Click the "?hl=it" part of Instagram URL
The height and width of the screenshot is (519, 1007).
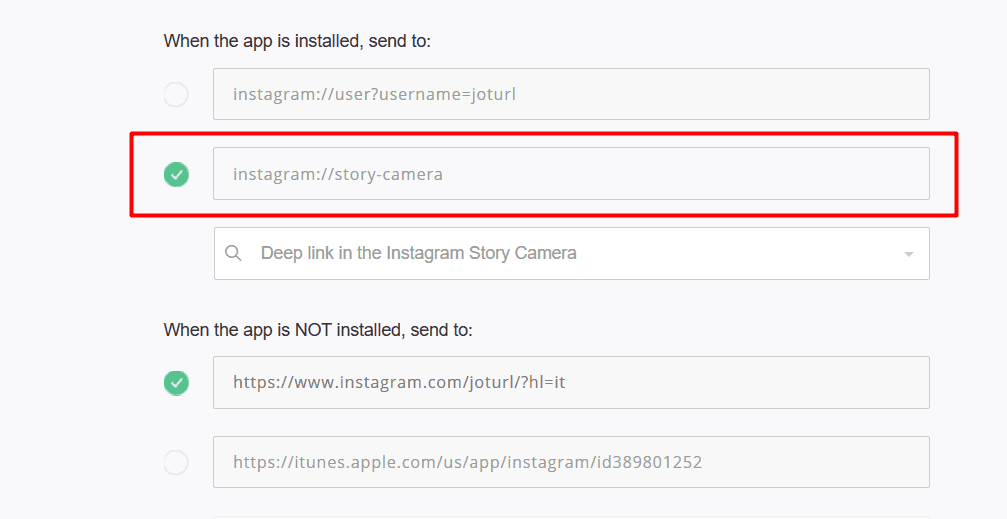point(543,383)
